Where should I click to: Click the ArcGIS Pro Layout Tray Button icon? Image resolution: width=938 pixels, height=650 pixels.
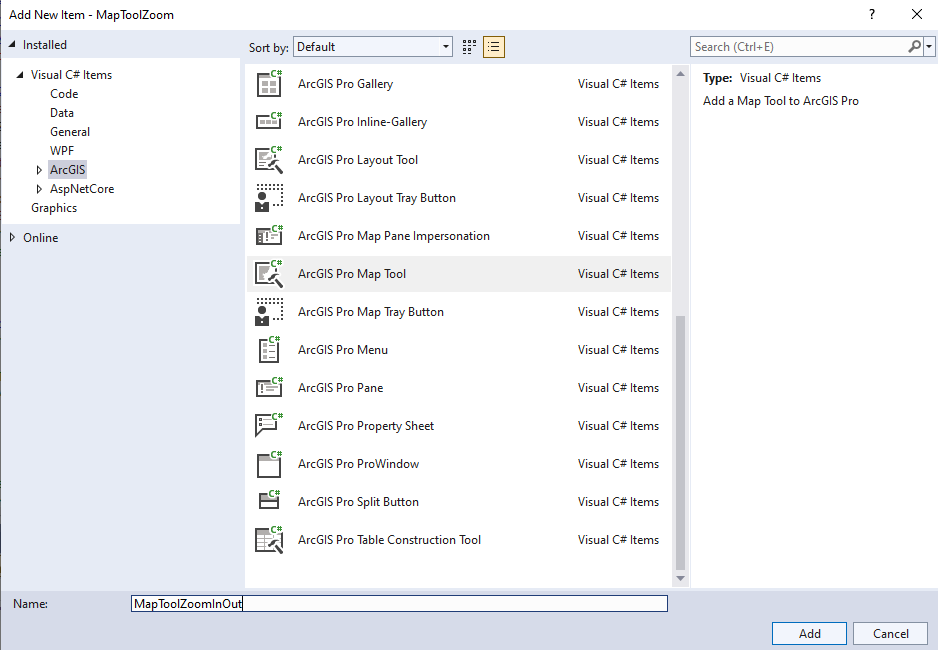[x=269, y=198]
